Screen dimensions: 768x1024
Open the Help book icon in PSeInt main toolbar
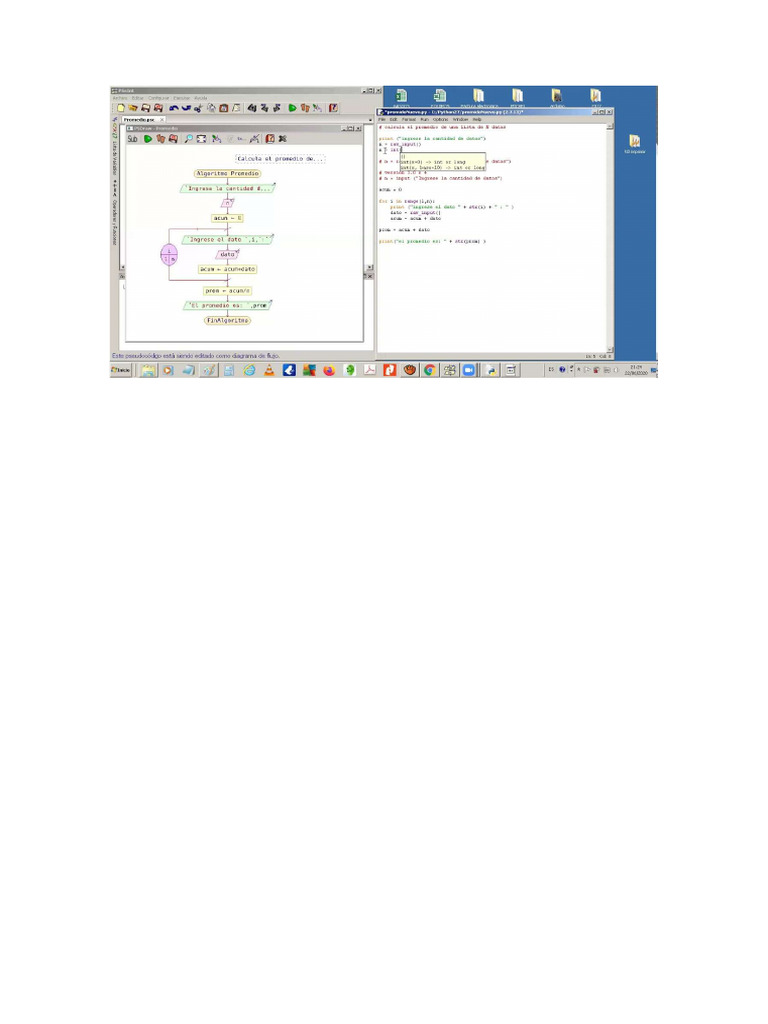[333, 108]
